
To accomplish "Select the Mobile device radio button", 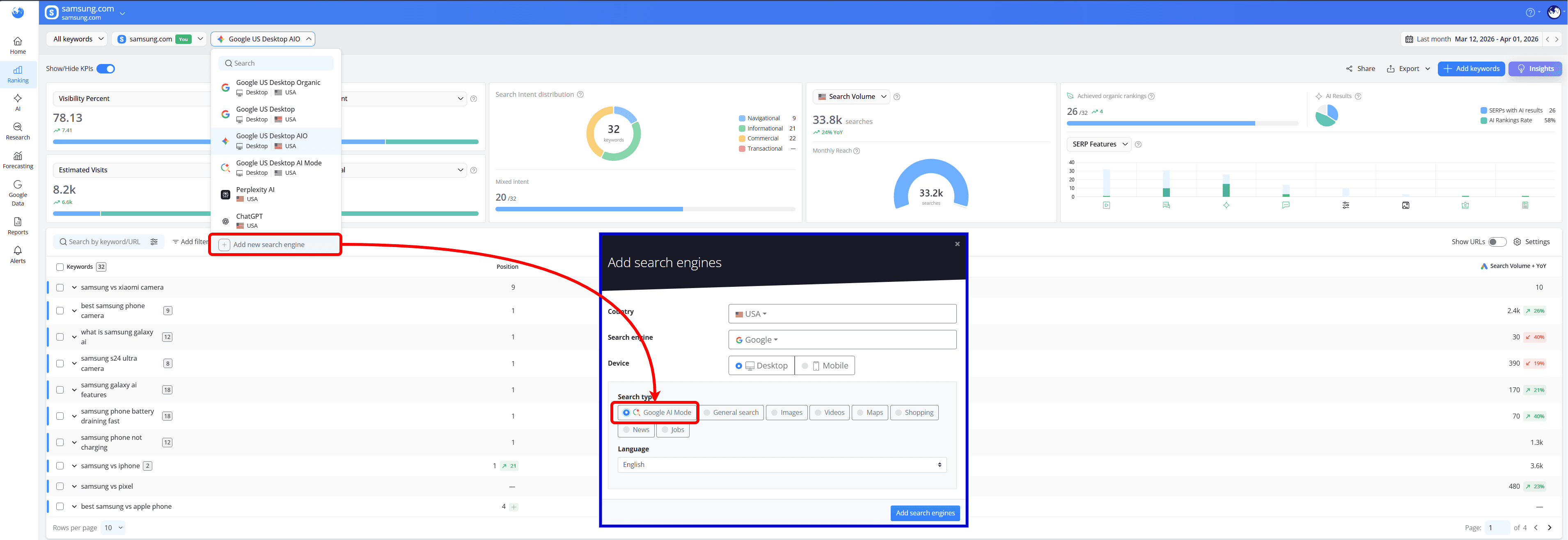I will pos(805,365).
